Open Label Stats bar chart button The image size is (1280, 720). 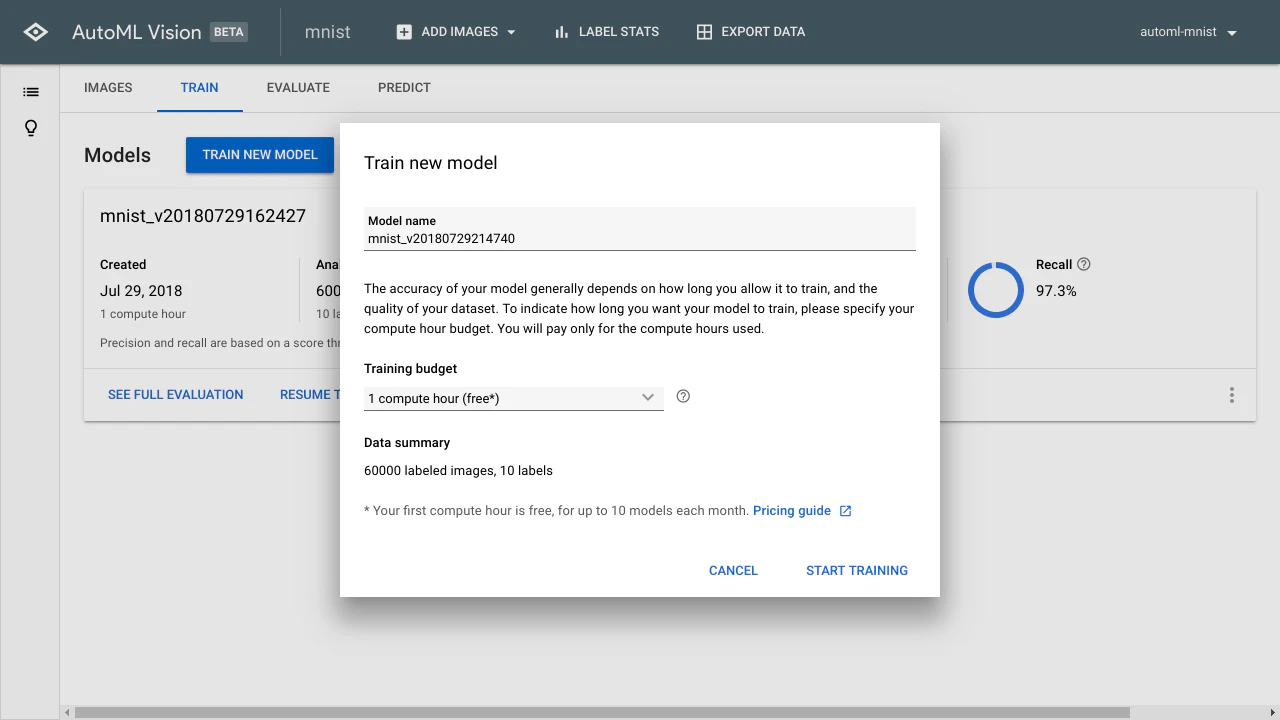[x=606, y=32]
